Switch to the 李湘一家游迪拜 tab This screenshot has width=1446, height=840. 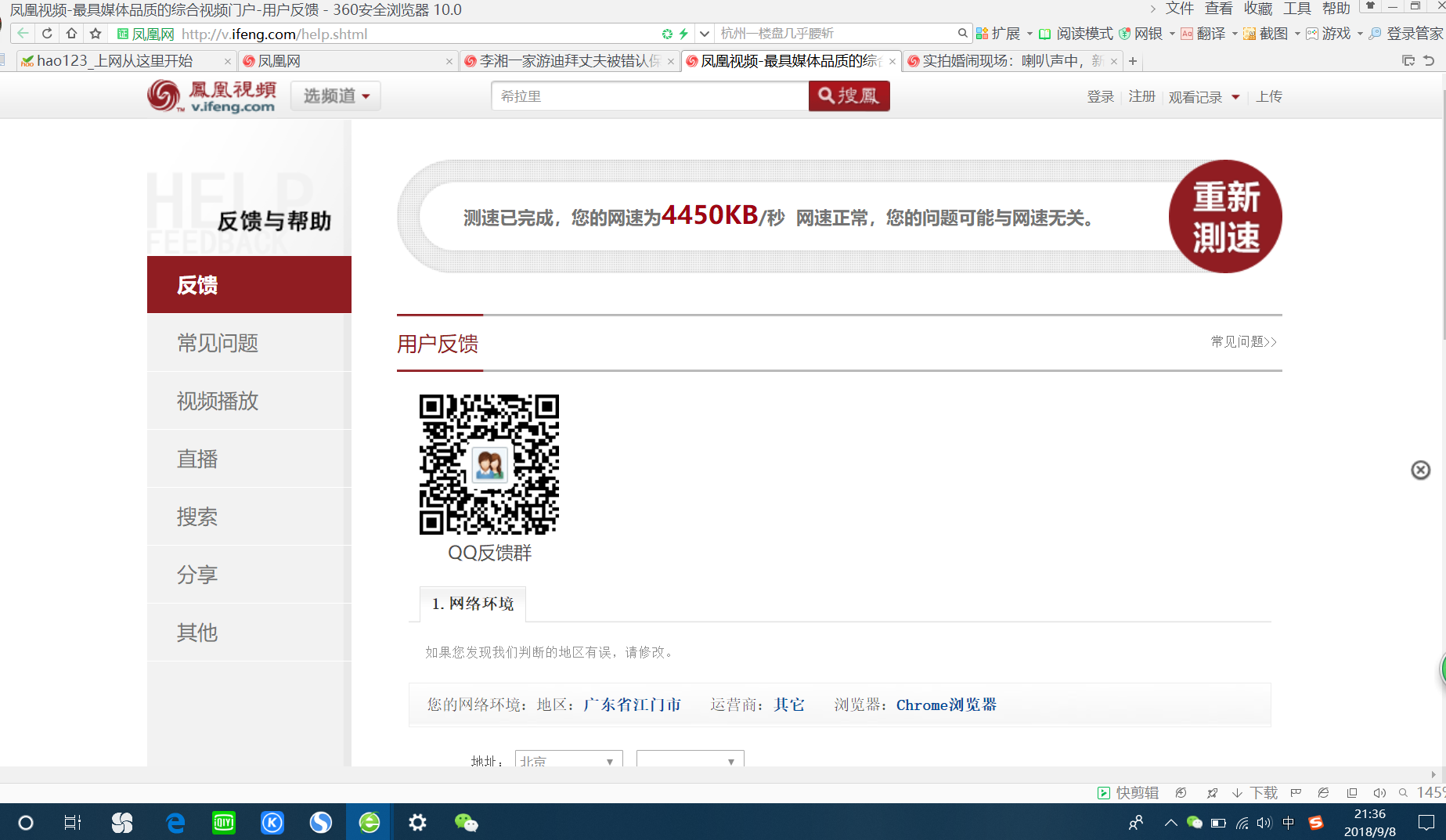(x=568, y=61)
